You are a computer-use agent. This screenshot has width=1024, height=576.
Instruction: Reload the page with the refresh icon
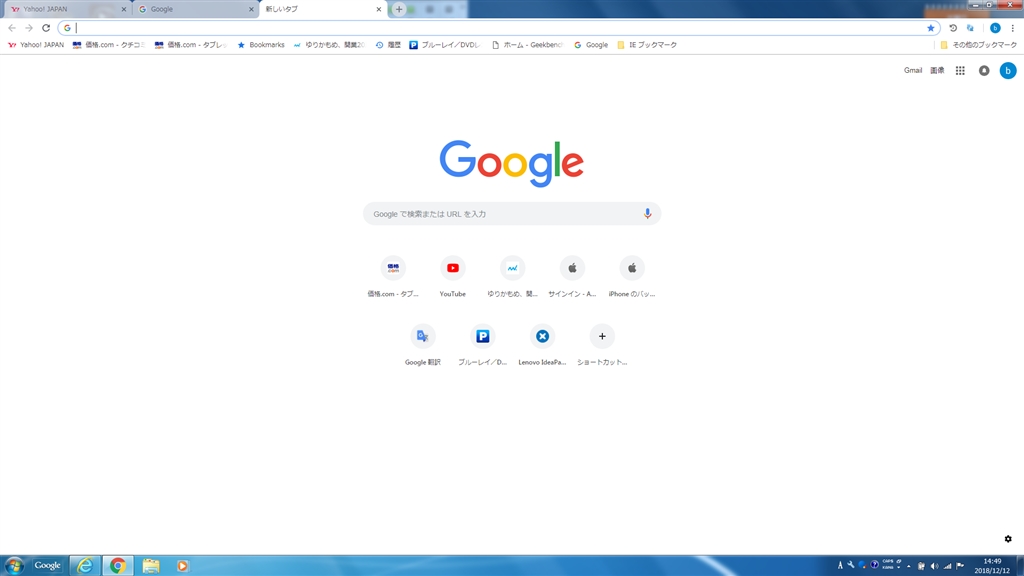pos(46,28)
